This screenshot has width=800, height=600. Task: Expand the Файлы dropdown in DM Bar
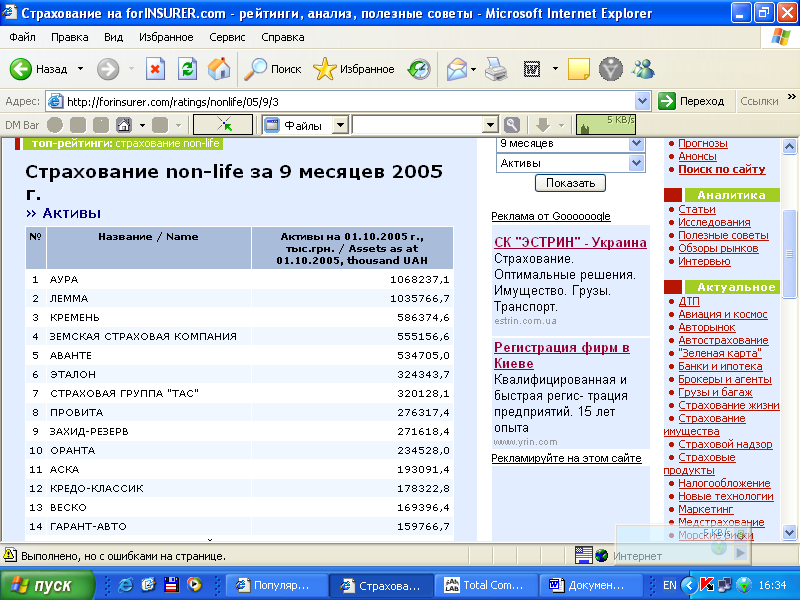click(x=340, y=124)
